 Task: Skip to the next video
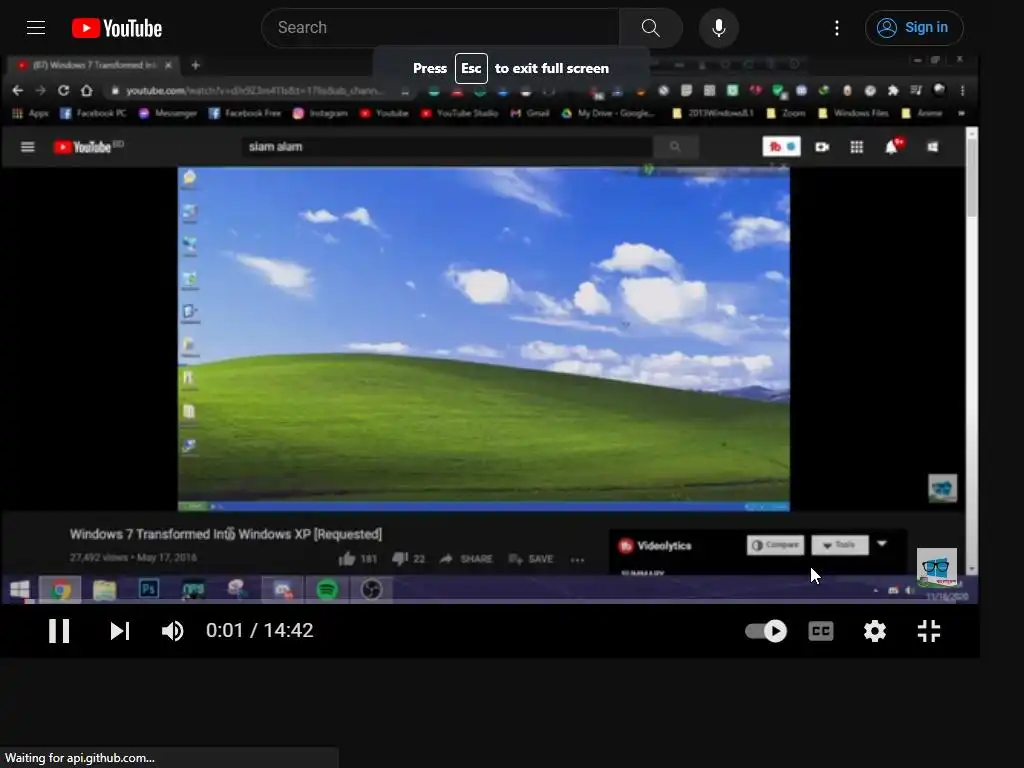pyautogui.click(x=120, y=631)
